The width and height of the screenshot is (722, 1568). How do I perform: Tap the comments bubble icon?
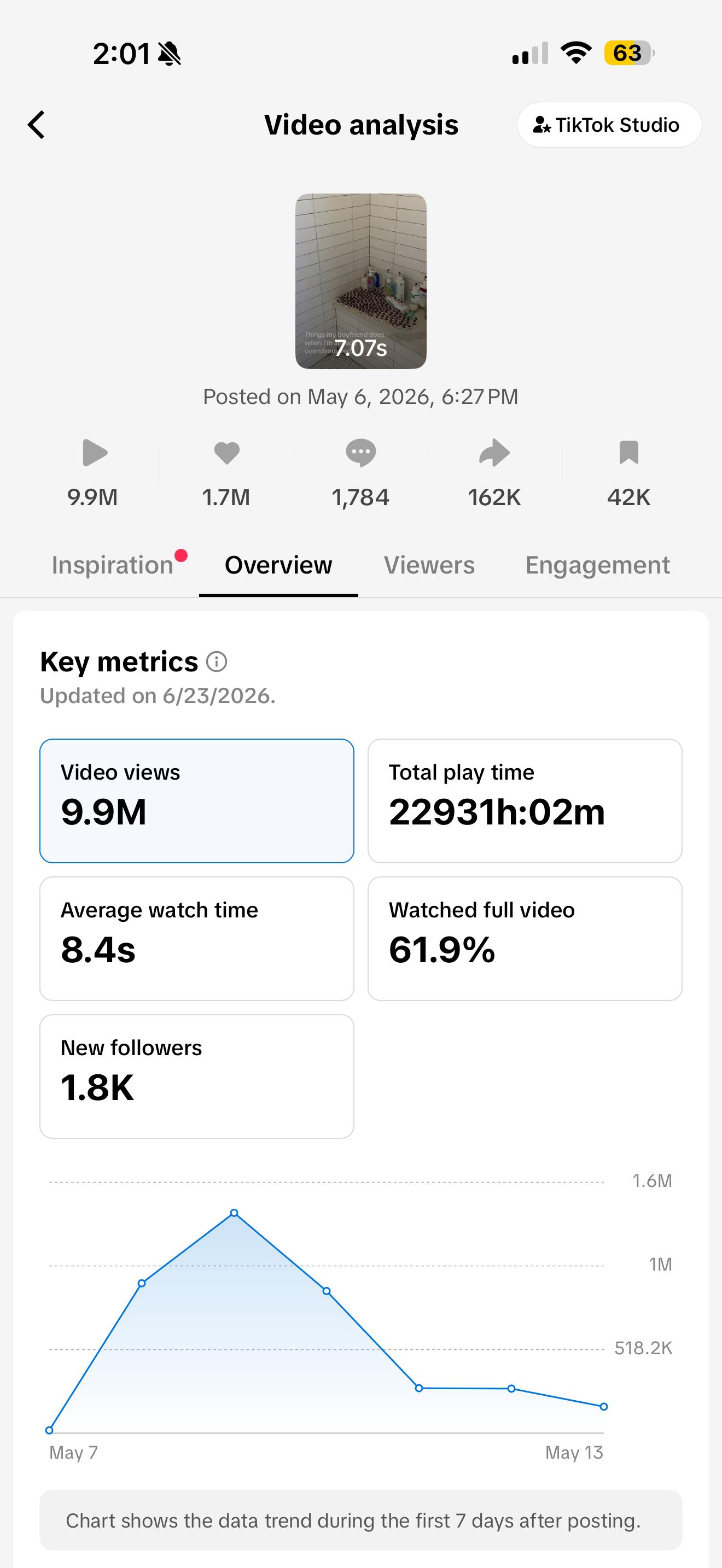360,453
